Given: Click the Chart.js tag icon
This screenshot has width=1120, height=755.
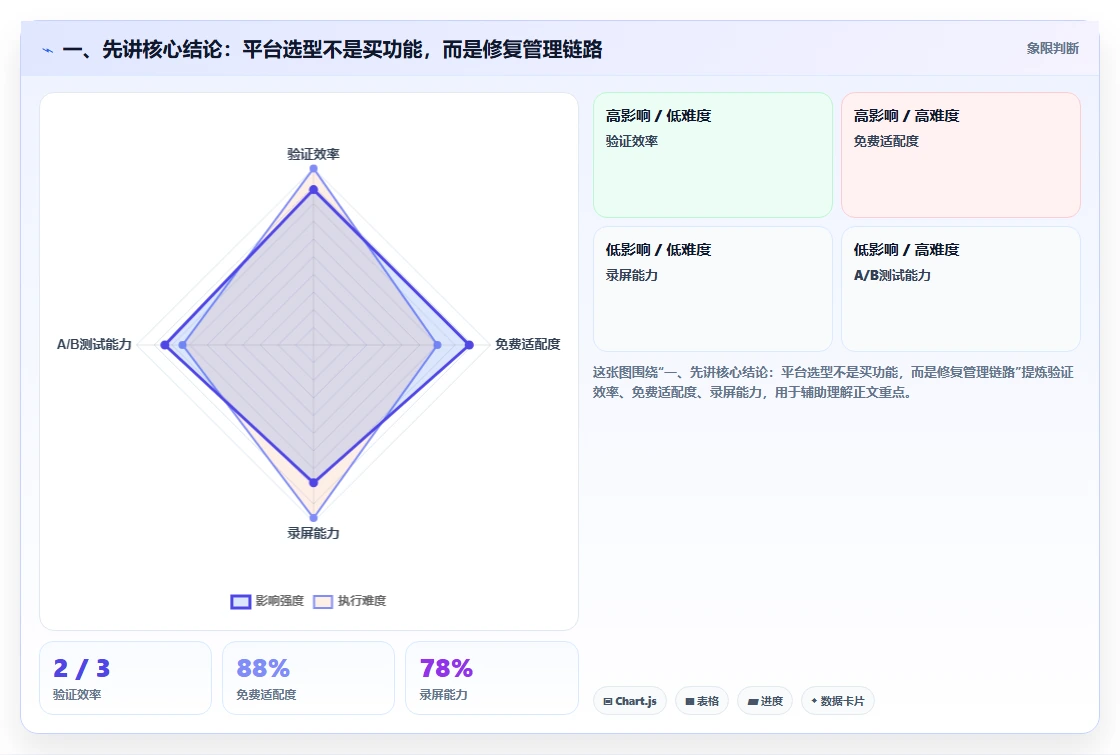Looking at the screenshot, I should click(x=608, y=701).
